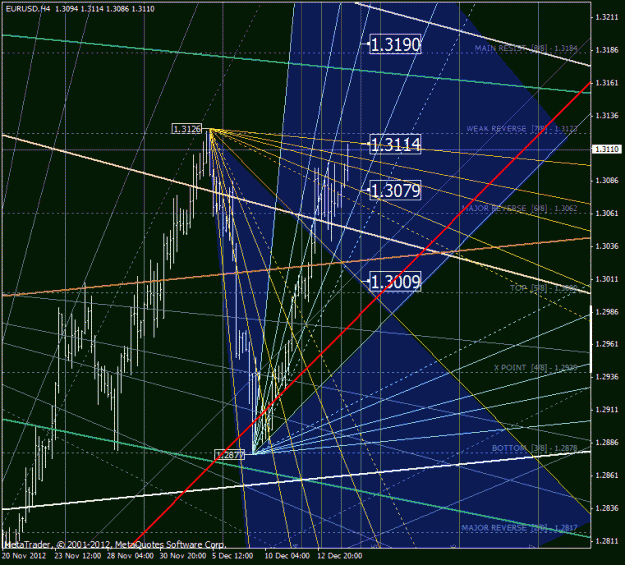This screenshot has height=565, width=625.
Task: Select the red ascending trend line
Action: (361, 313)
